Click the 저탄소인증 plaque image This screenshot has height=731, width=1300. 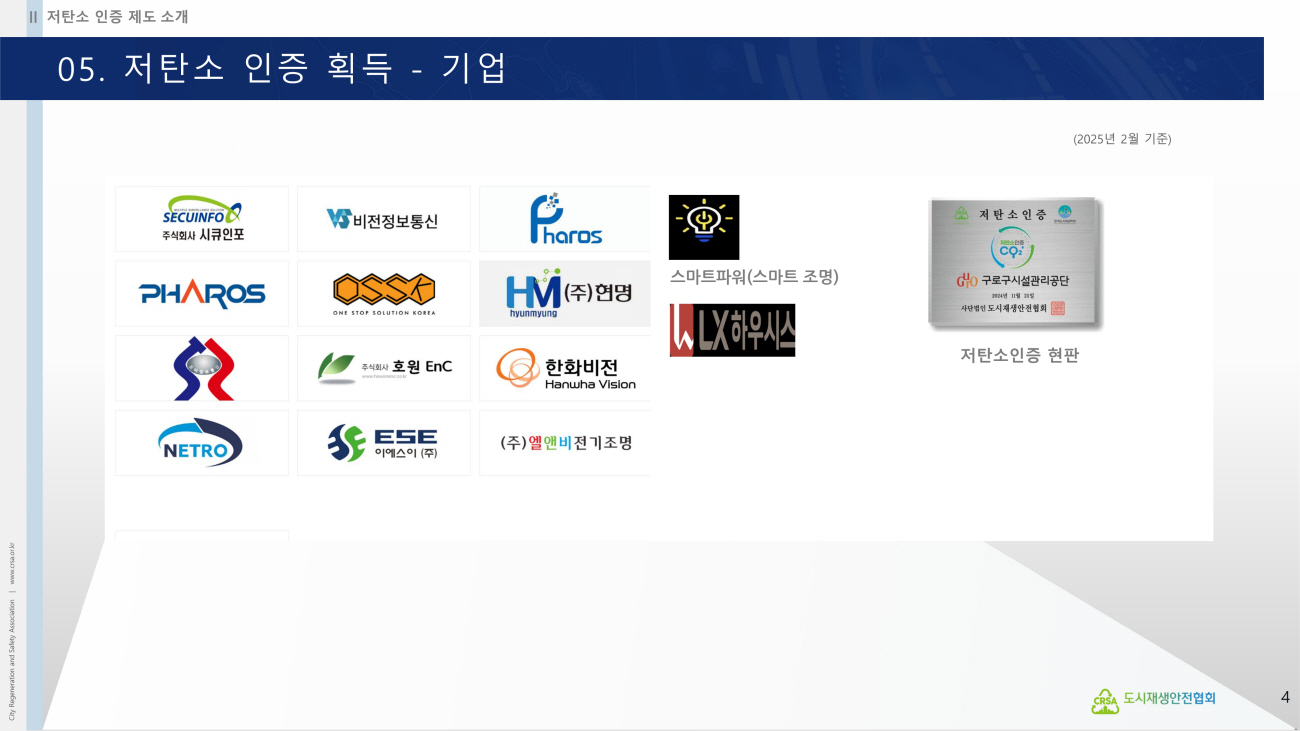[1015, 263]
